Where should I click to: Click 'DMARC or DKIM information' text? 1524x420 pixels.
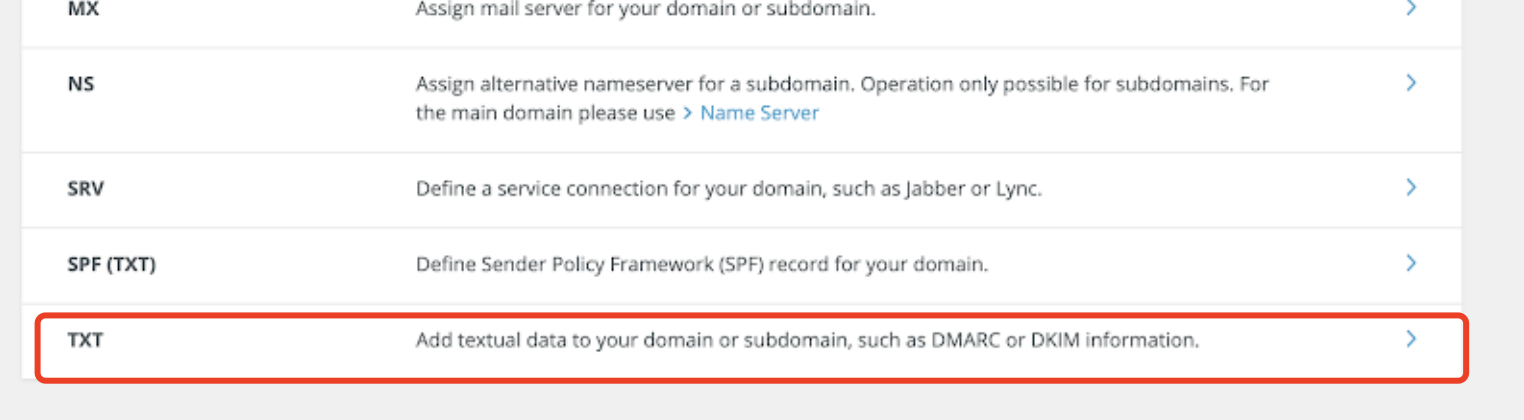[1065, 340]
